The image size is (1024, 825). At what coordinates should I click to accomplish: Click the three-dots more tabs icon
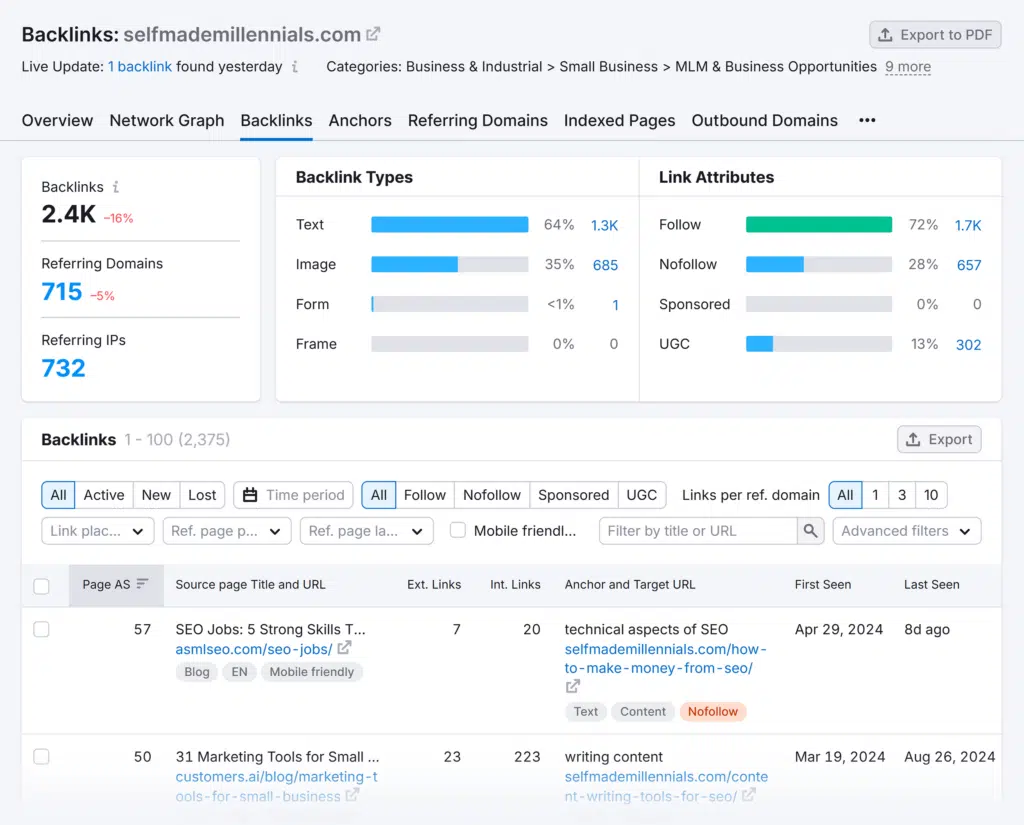coord(867,120)
